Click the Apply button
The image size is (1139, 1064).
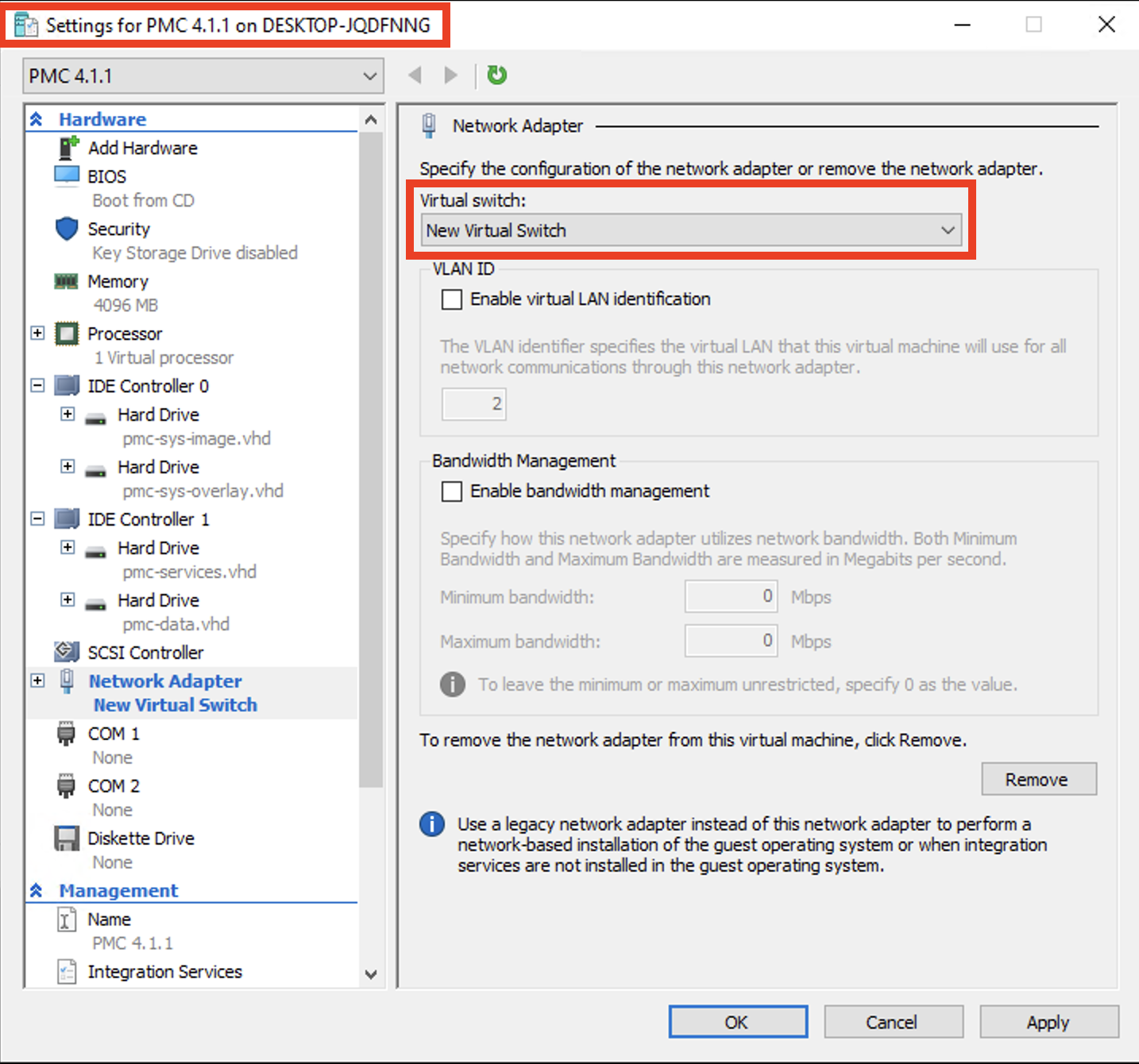1049,1022
